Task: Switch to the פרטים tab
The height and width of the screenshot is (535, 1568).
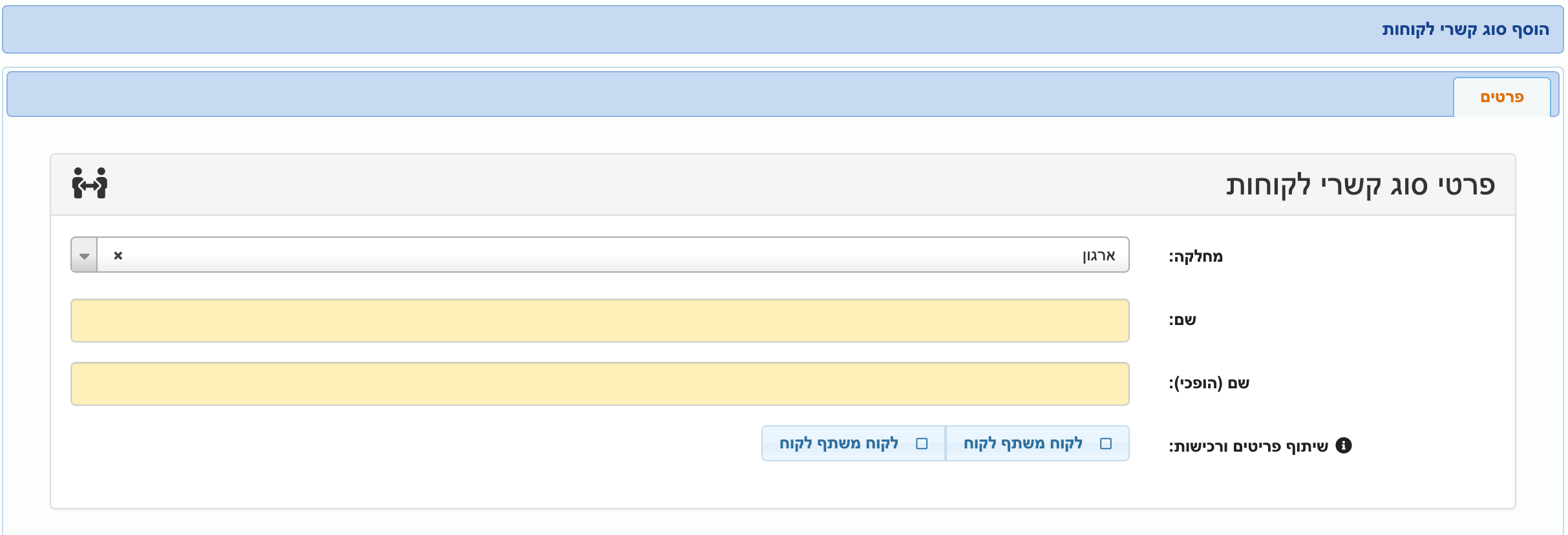Action: click(x=1501, y=97)
